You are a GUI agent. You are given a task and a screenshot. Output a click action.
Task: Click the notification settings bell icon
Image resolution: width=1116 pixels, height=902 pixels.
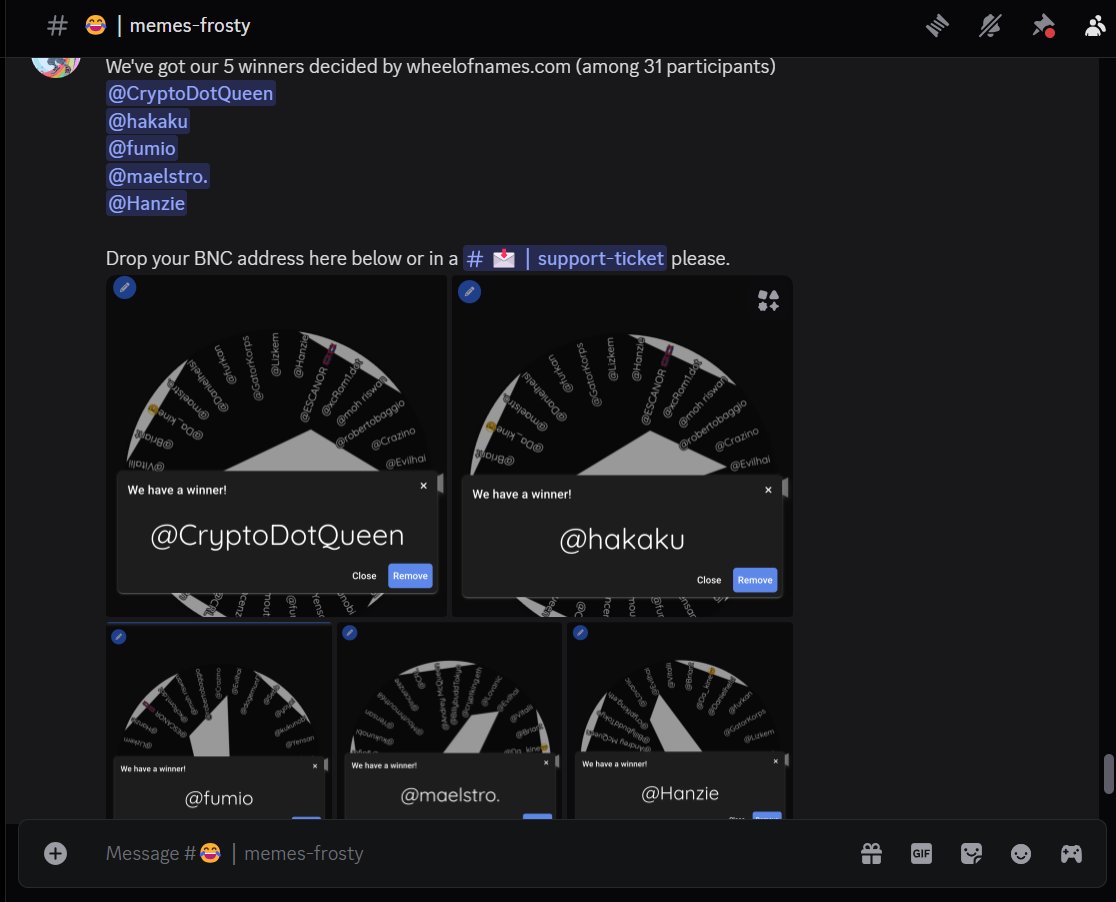990,26
